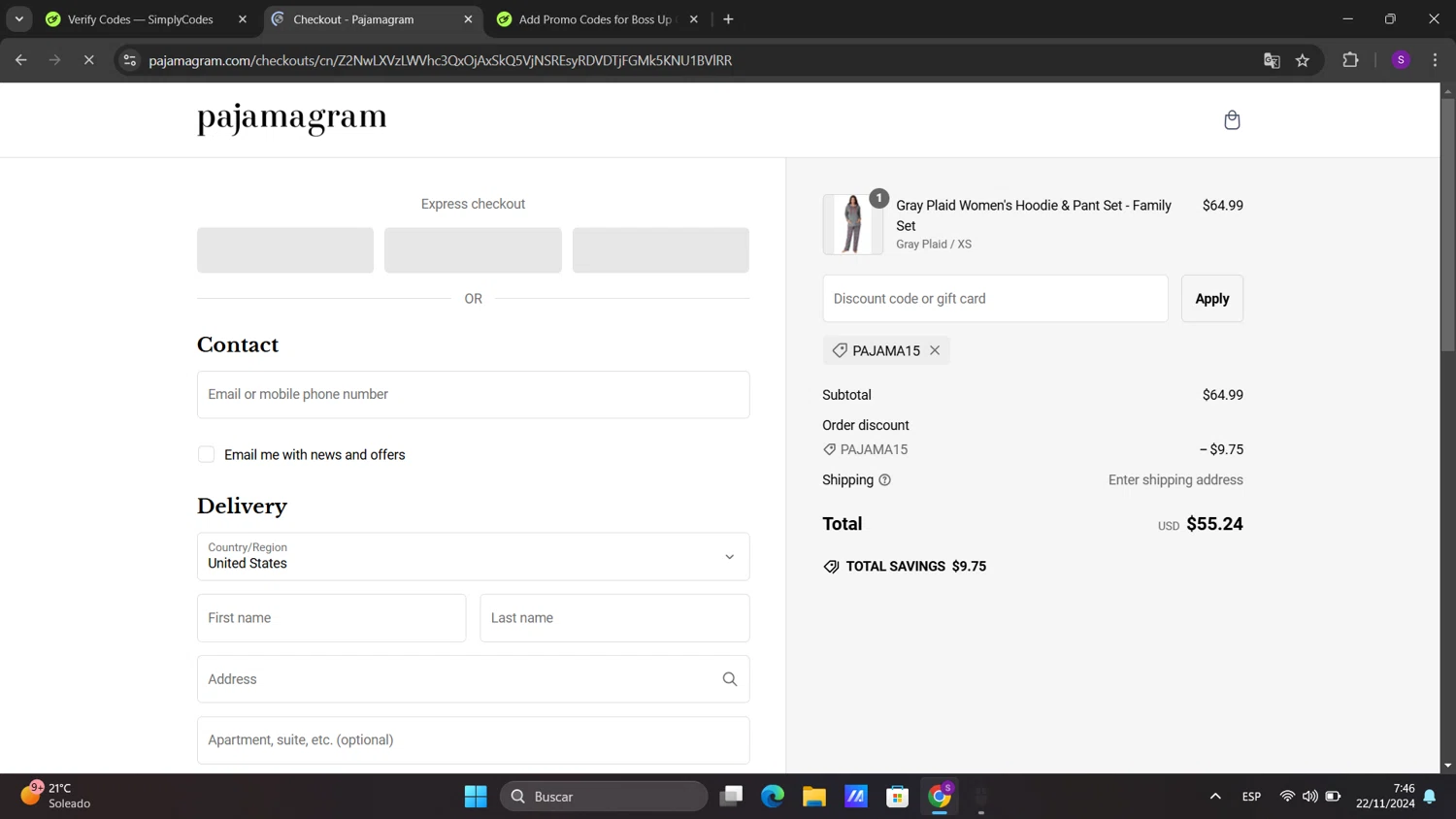
Task: Click the shipping info question mark icon
Action: (x=884, y=480)
